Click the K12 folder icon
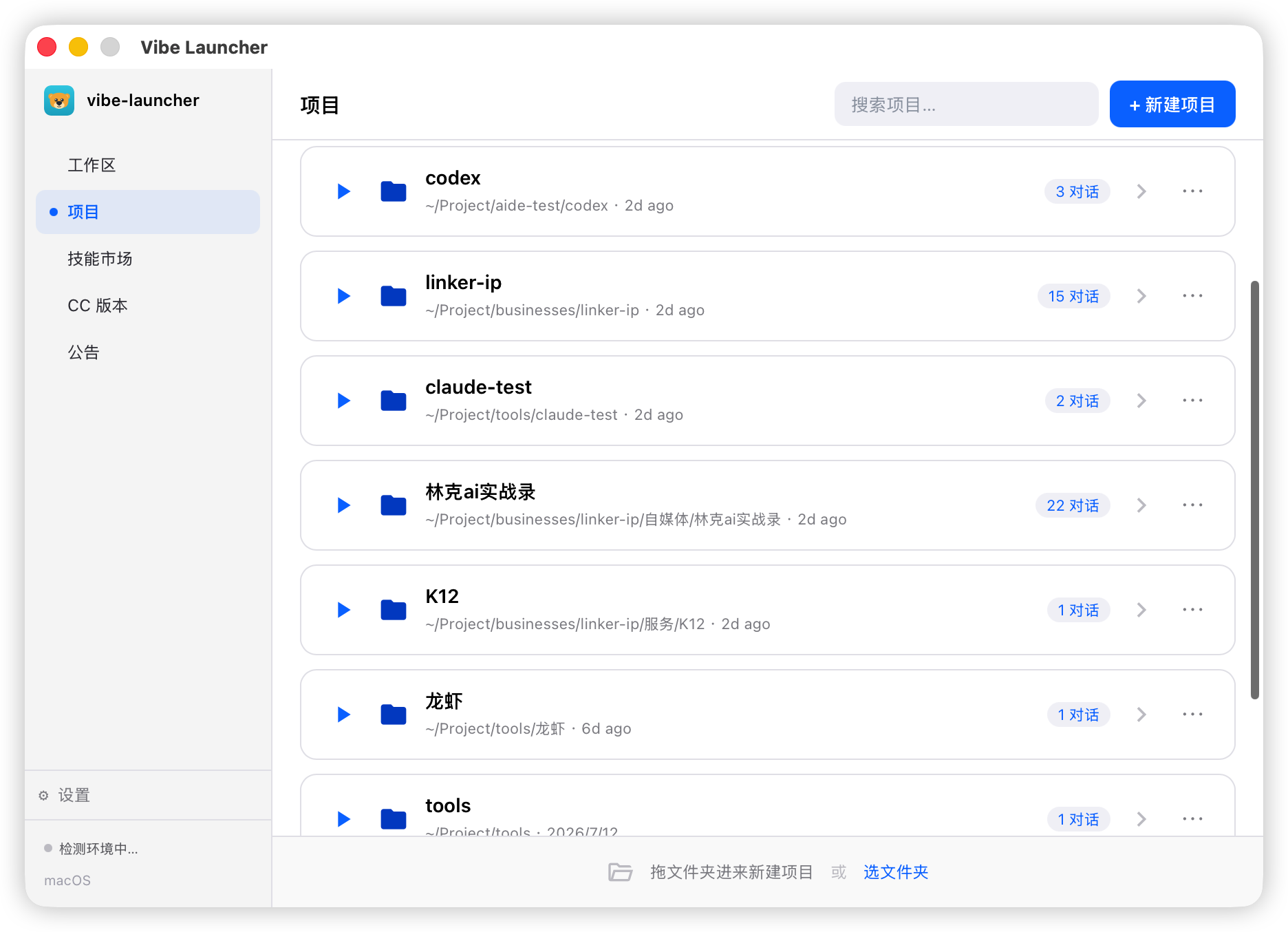 click(394, 610)
